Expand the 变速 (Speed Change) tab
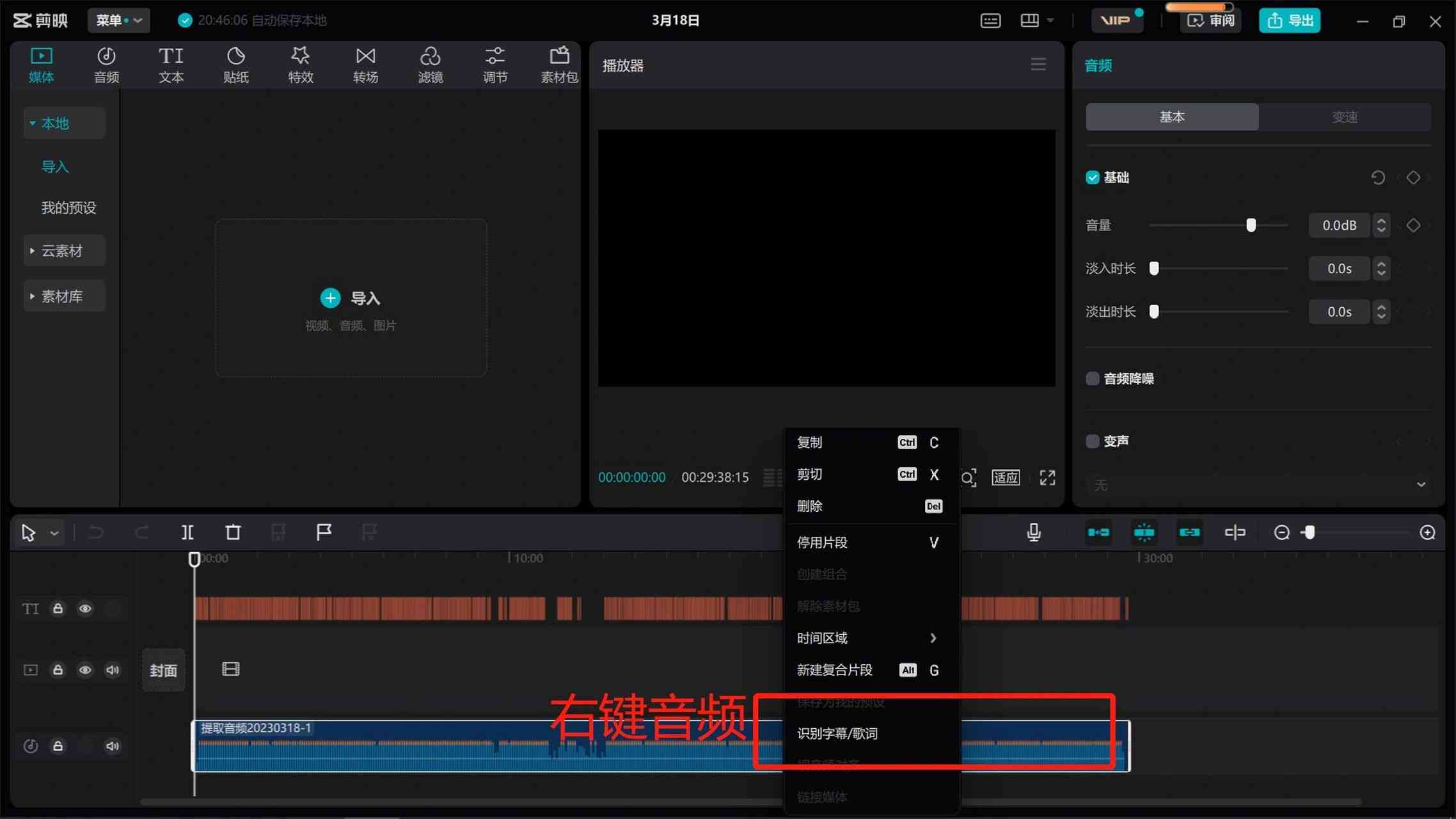Viewport: 1456px width, 819px height. click(1345, 116)
